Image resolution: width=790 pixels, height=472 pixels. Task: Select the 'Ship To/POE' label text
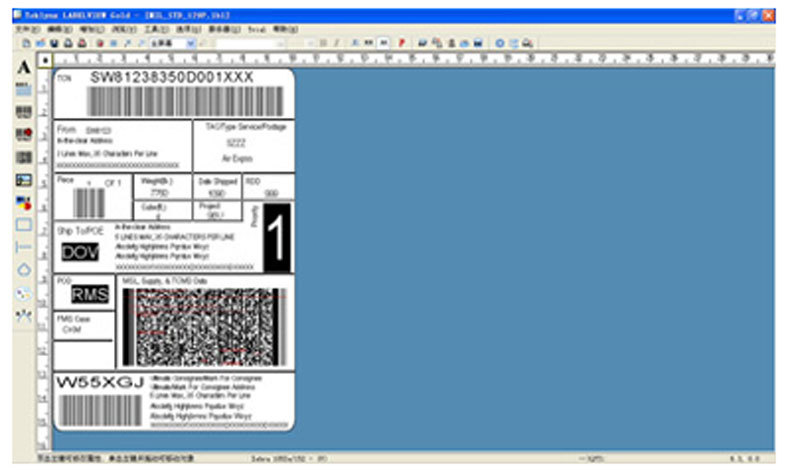(80, 231)
